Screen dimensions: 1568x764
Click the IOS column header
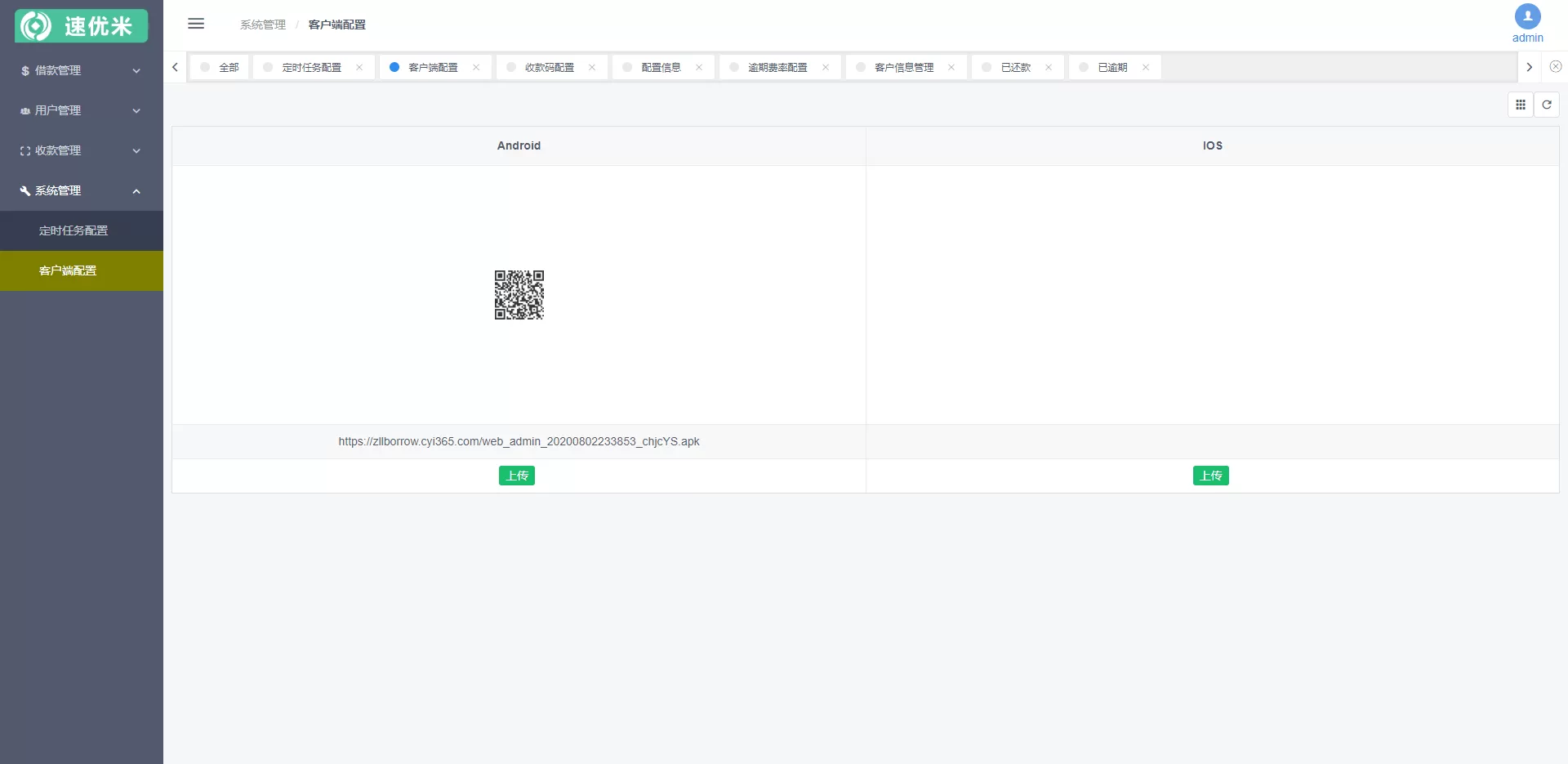pos(1213,145)
